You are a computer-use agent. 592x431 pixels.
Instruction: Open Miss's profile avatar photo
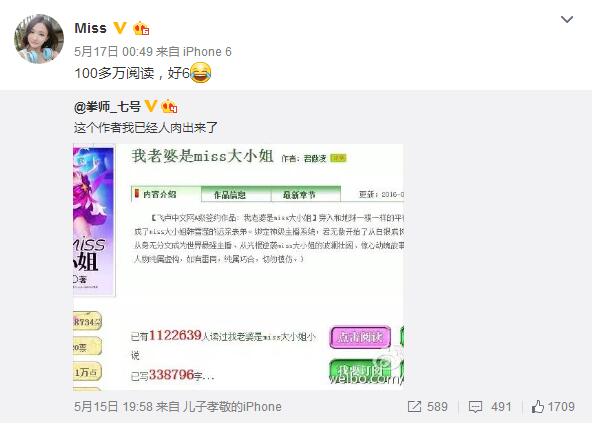[39, 38]
